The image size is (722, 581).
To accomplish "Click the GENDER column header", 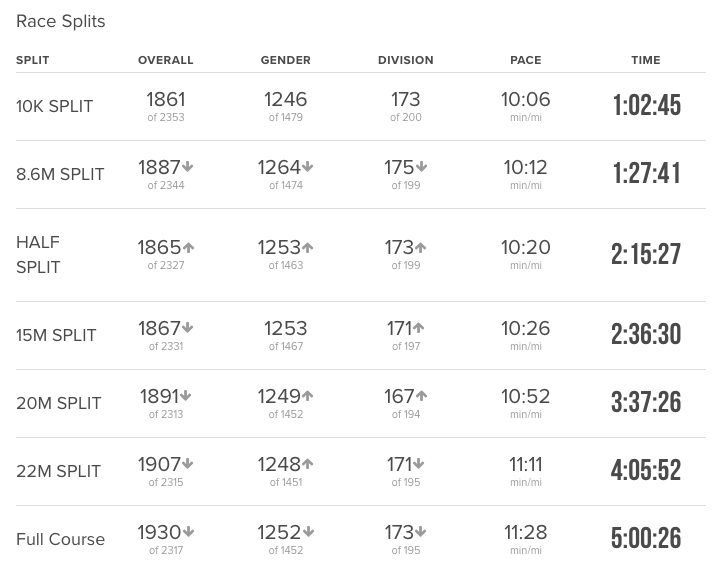I will pos(286,60).
